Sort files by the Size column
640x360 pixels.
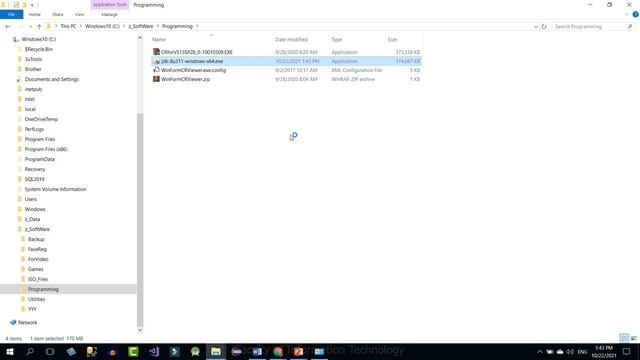tap(392, 40)
